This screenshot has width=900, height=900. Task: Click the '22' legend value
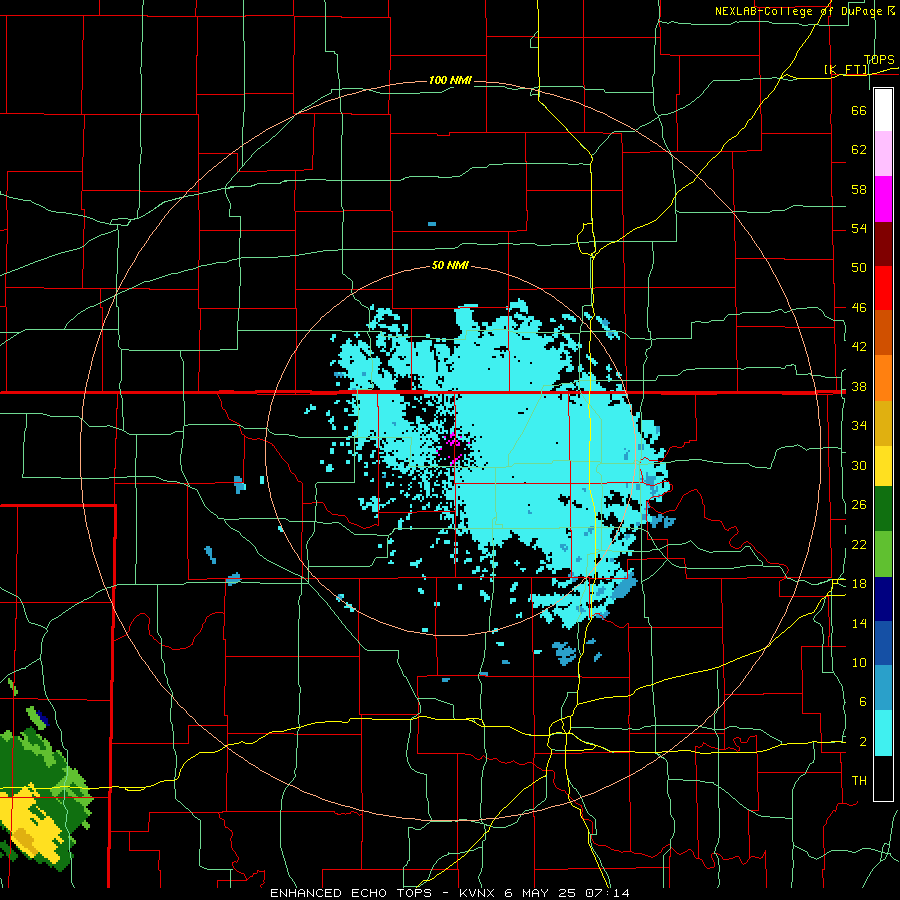click(859, 544)
